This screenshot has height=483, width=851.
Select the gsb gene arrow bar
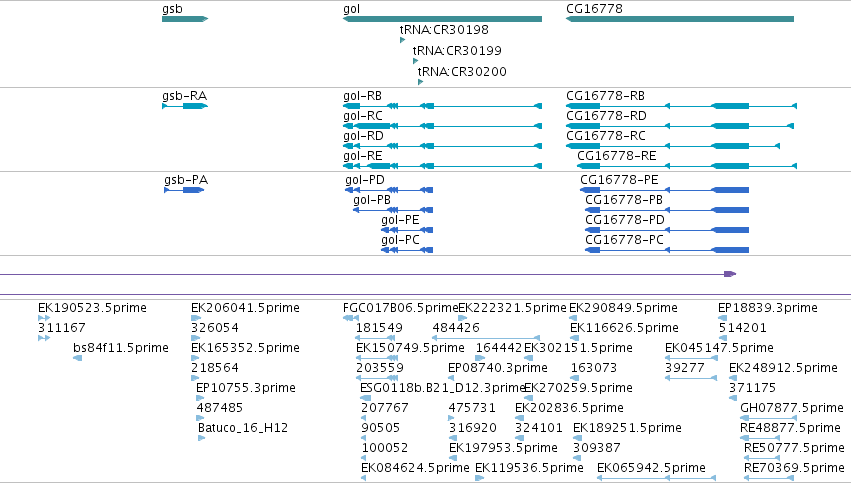coord(185,19)
